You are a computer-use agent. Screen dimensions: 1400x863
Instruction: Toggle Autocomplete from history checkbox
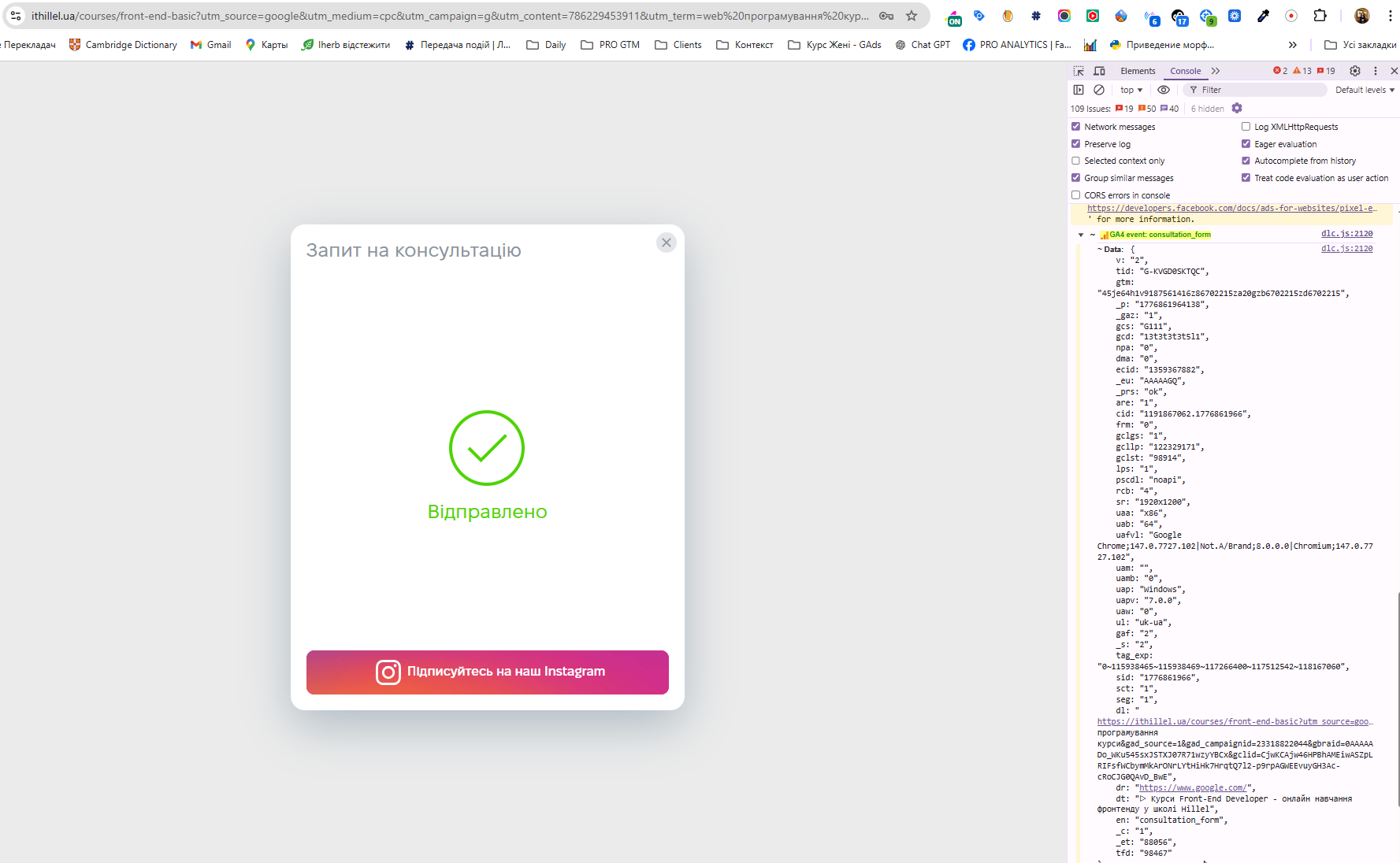click(x=1246, y=161)
